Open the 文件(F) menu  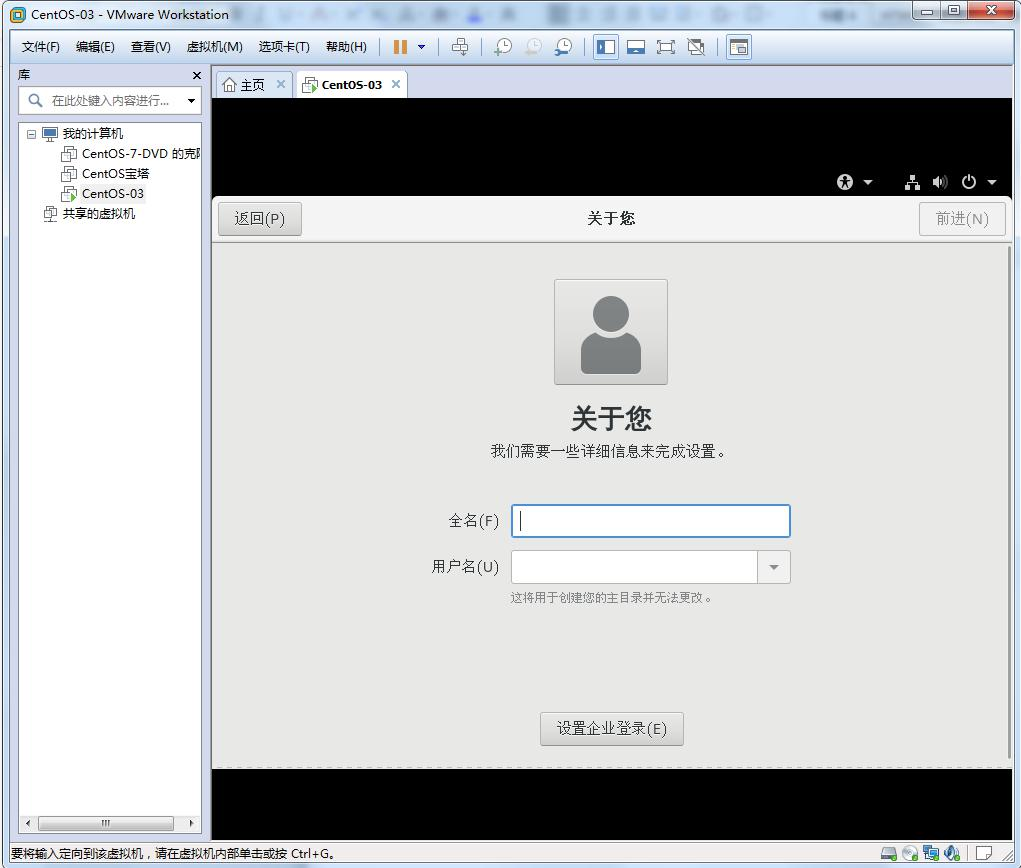(40, 47)
